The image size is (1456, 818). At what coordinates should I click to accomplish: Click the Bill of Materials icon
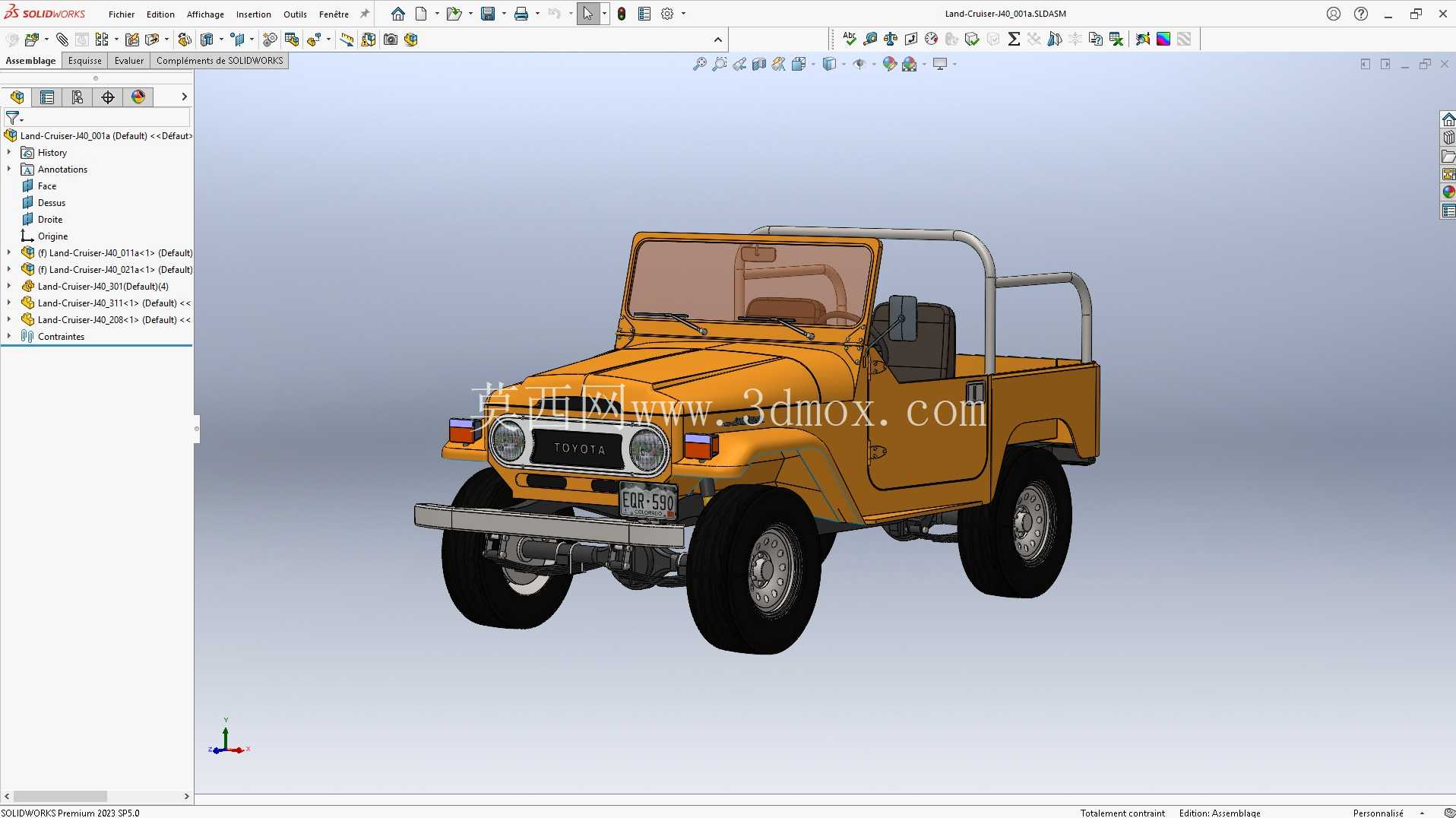tap(292, 40)
